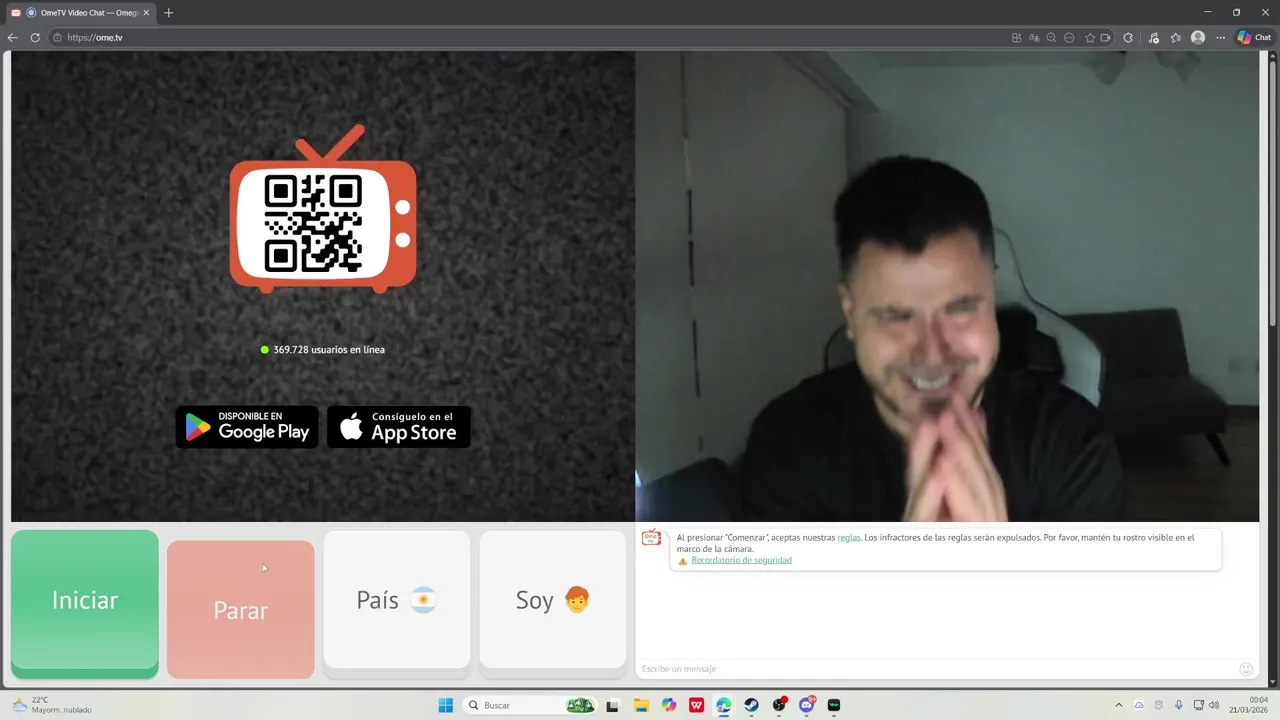This screenshot has height=720, width=1280.
Task: Click the App Store download badge
Action: (x=399, y=427)
